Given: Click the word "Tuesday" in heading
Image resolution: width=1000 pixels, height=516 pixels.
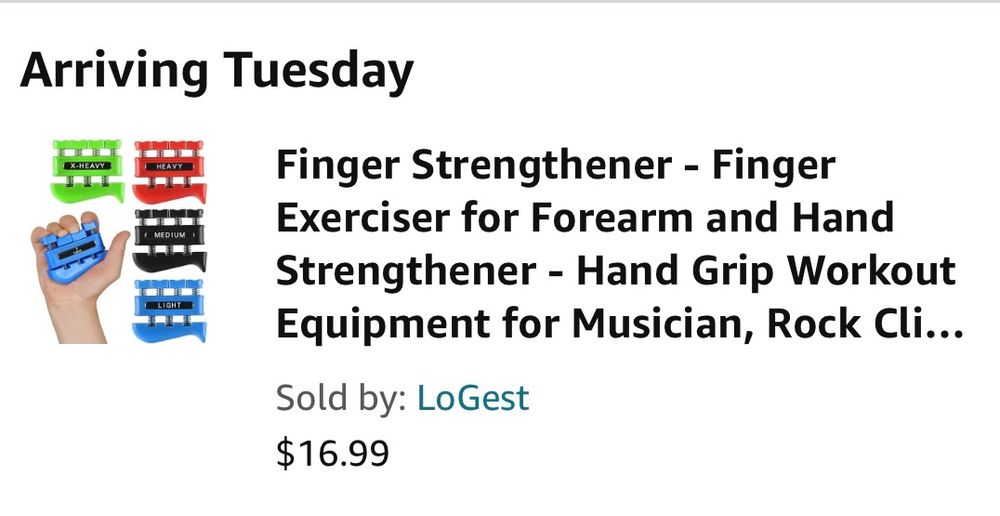Looking at the screenshot, I should click(318, 71).
